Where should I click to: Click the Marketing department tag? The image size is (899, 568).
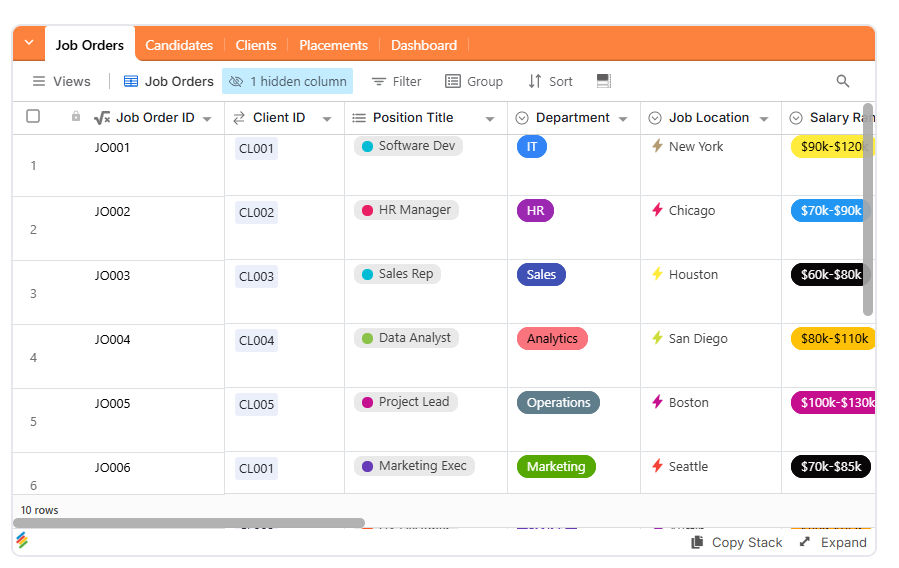tap(556, 467)
